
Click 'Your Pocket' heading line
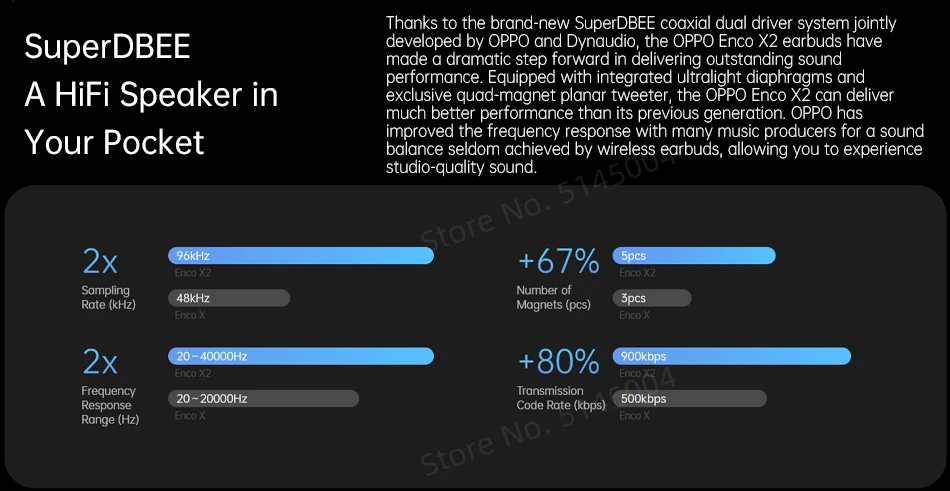[x=114, y=141]
